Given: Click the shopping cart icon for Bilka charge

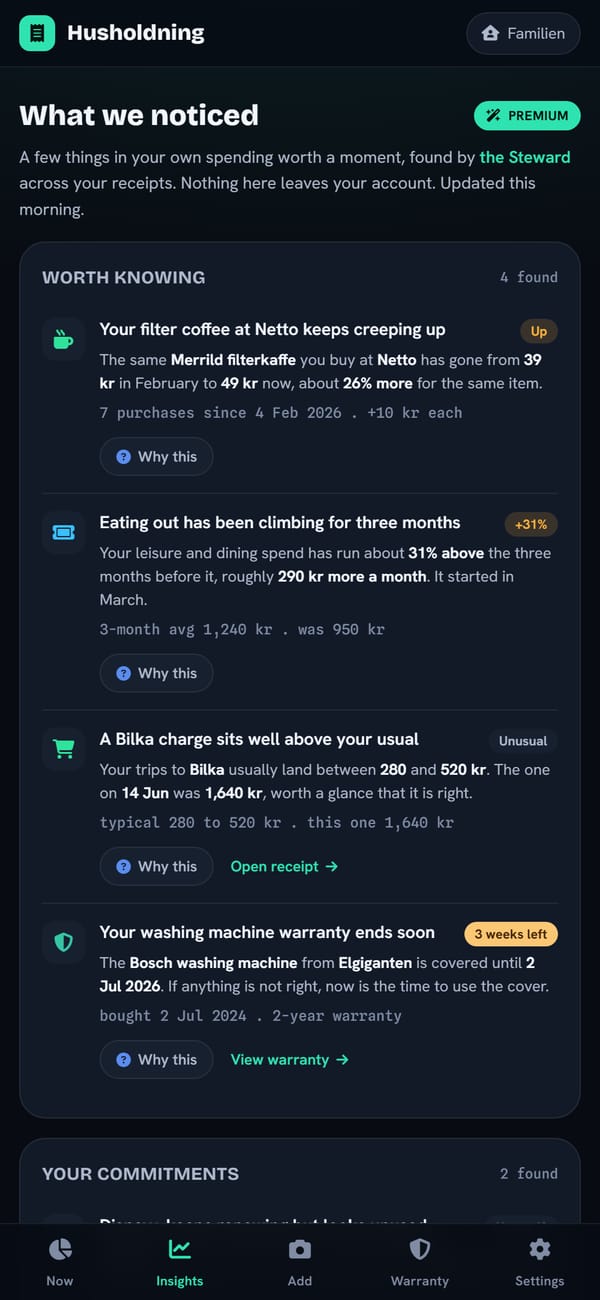Looking at the screenshot, I should (x=63, y=749).
